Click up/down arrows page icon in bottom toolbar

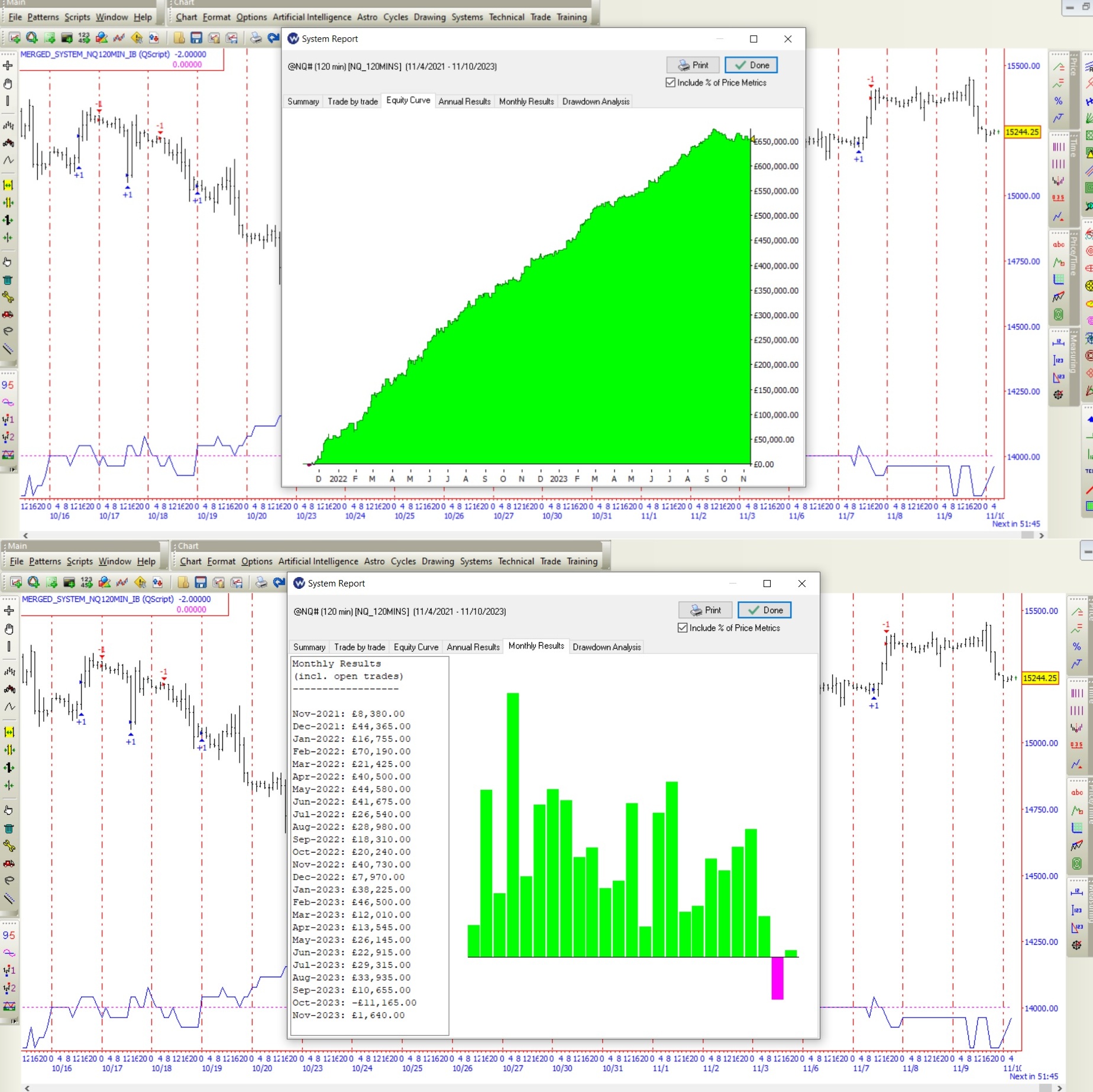tap(157, 583)
